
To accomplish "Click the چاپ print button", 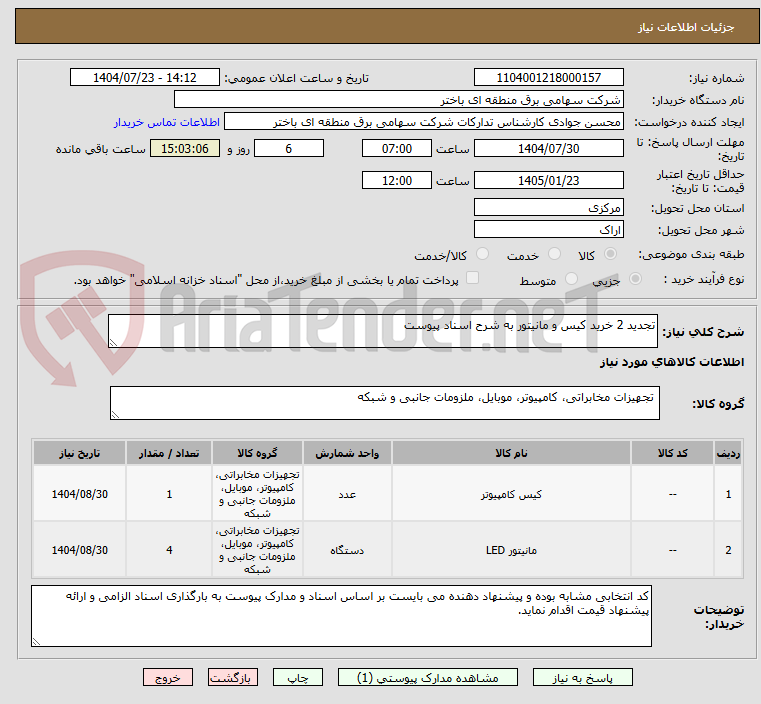I will (x=298, y=677).
